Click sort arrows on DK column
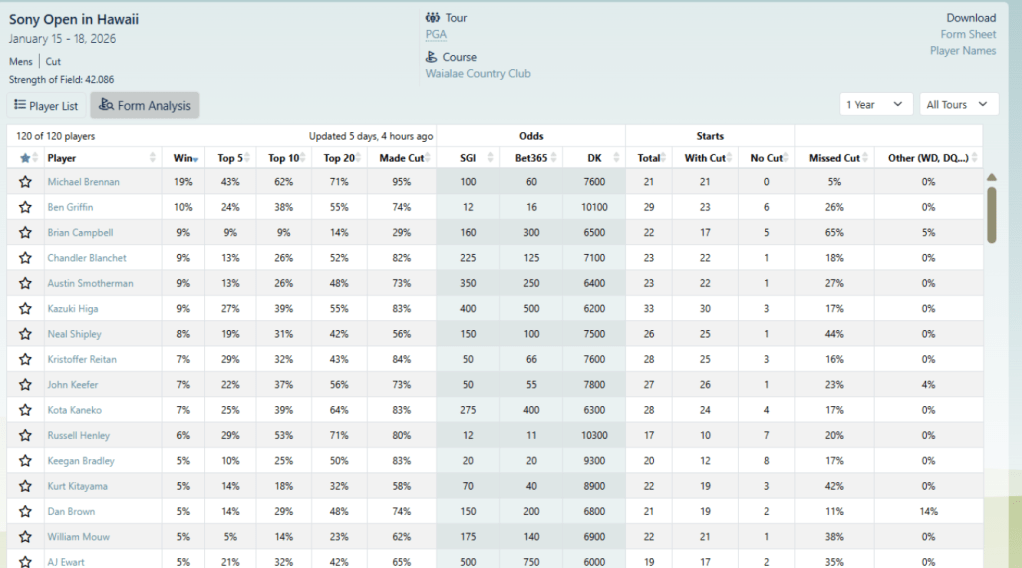Screen dimensions: 1022x568 [615, 158]
